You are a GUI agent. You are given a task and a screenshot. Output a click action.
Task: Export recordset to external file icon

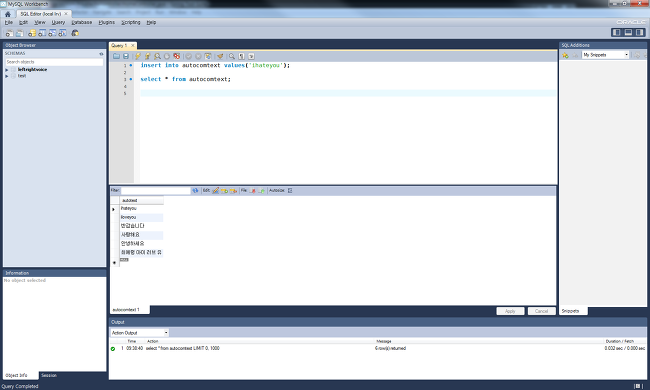click(x=252, y=191)
